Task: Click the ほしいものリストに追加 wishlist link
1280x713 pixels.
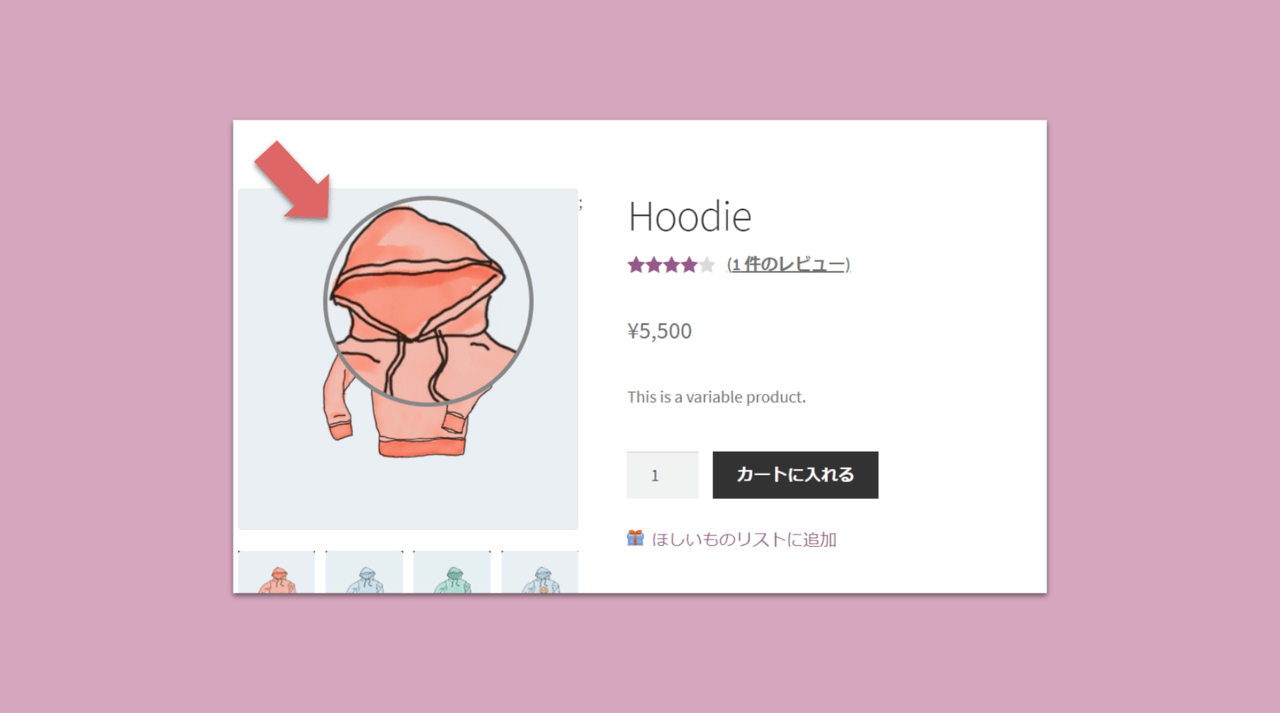Action: click(744, 539)
